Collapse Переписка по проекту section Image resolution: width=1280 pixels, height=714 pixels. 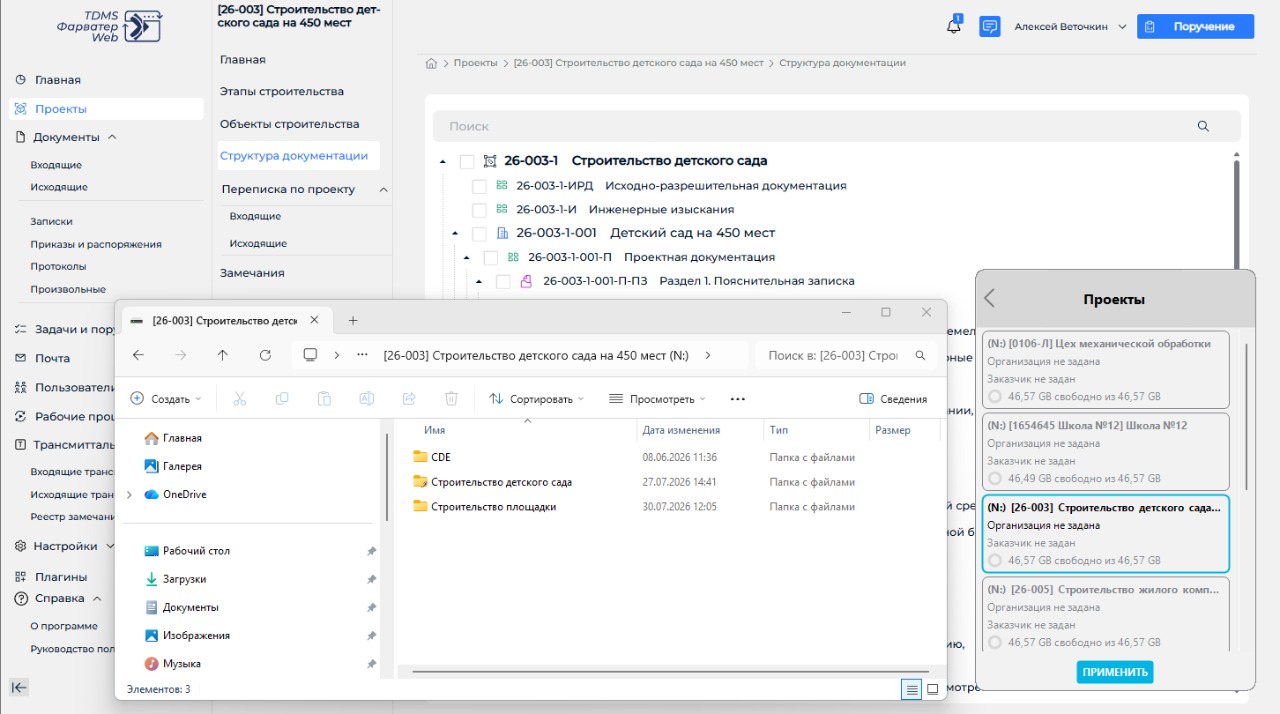[x=383, y=189]
